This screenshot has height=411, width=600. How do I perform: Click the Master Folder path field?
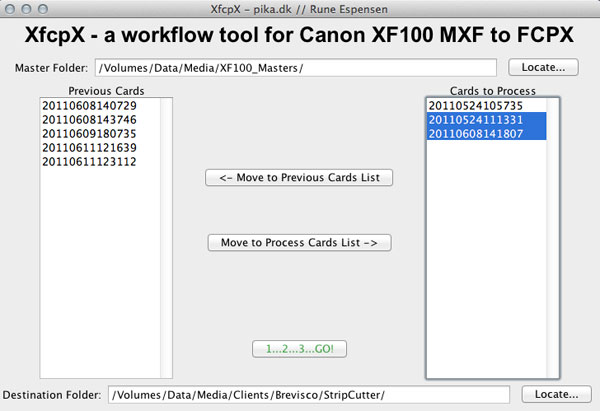pos(296,68)
